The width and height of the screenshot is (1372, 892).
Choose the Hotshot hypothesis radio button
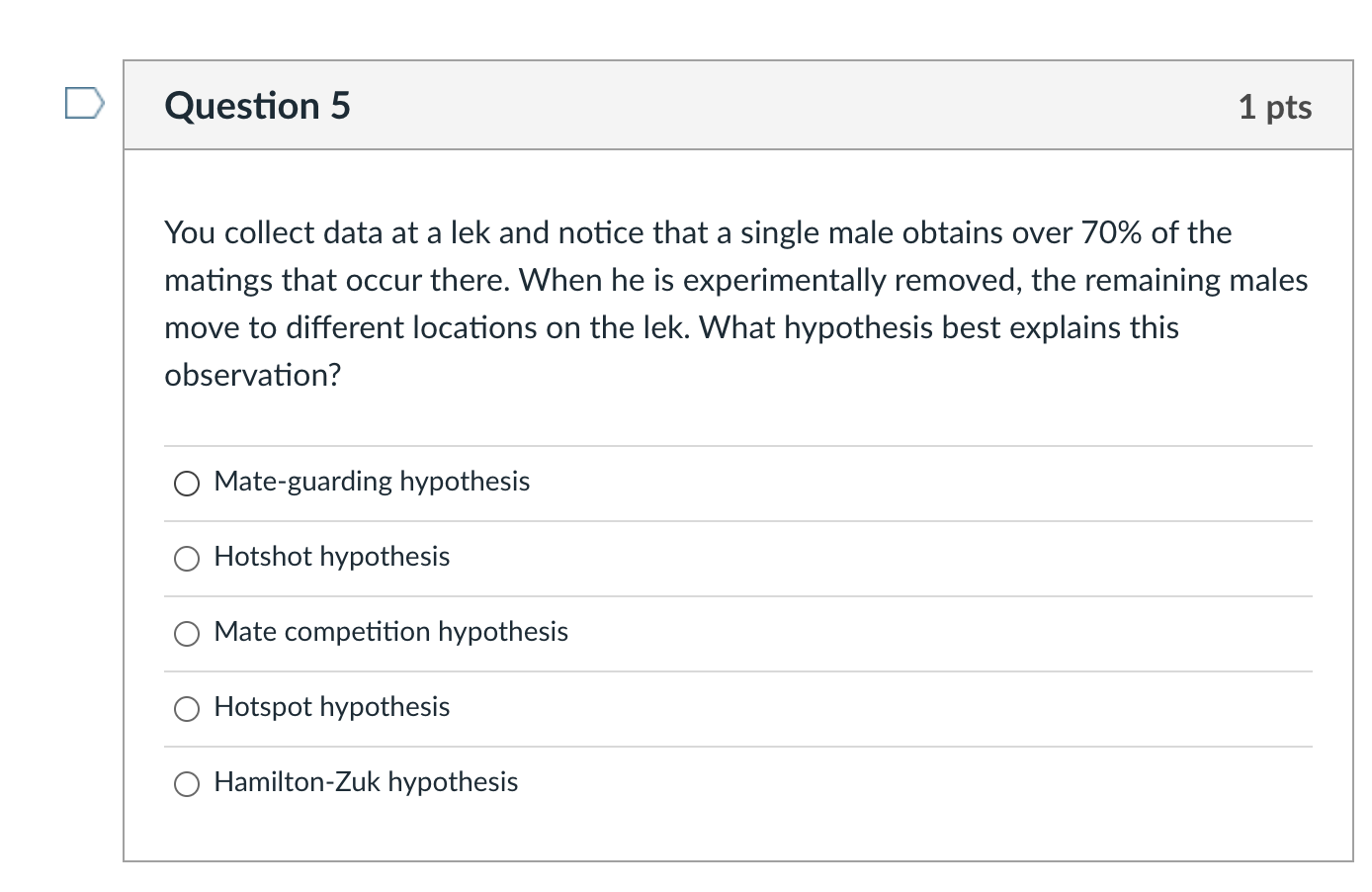(187, 558)
